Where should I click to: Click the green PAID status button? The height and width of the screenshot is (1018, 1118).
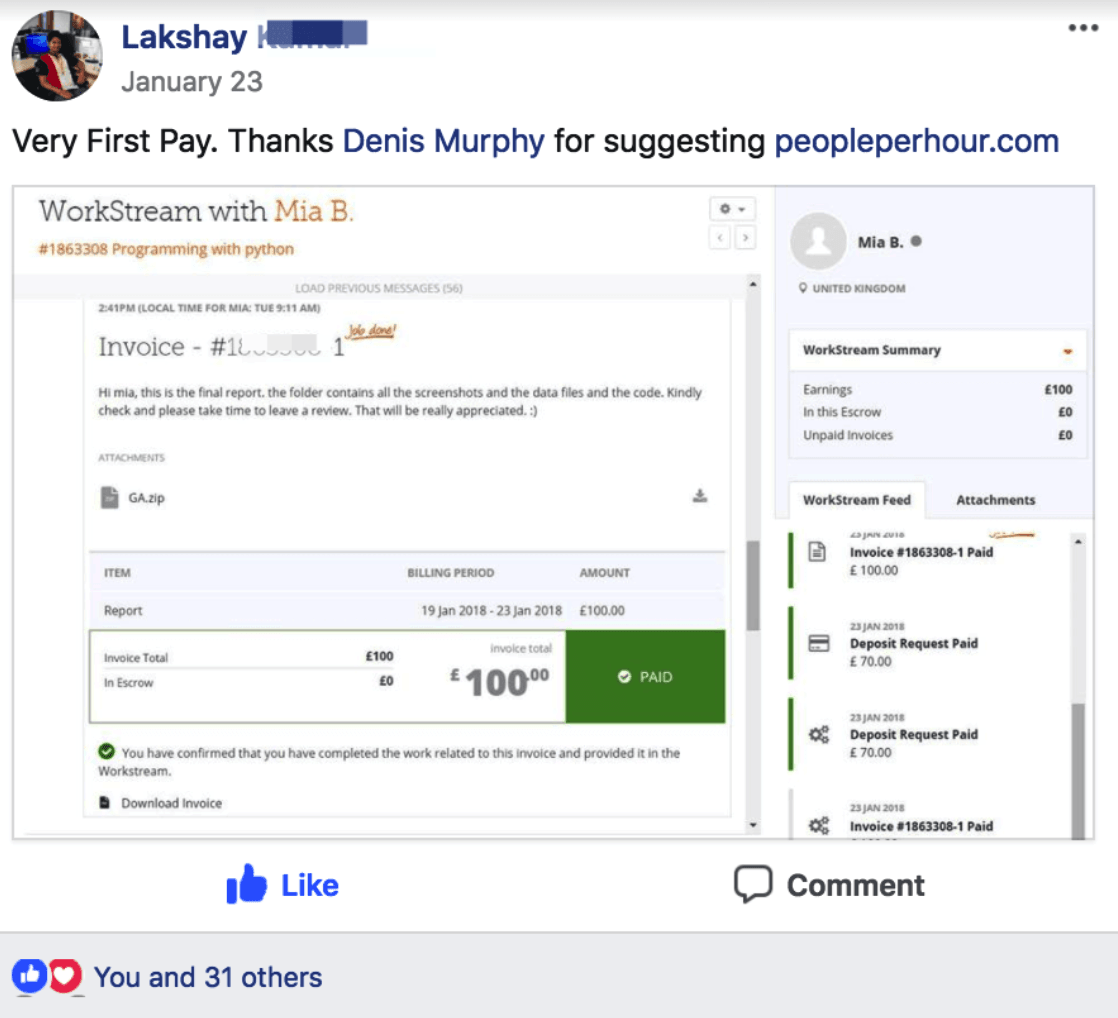tap(645, 677)
